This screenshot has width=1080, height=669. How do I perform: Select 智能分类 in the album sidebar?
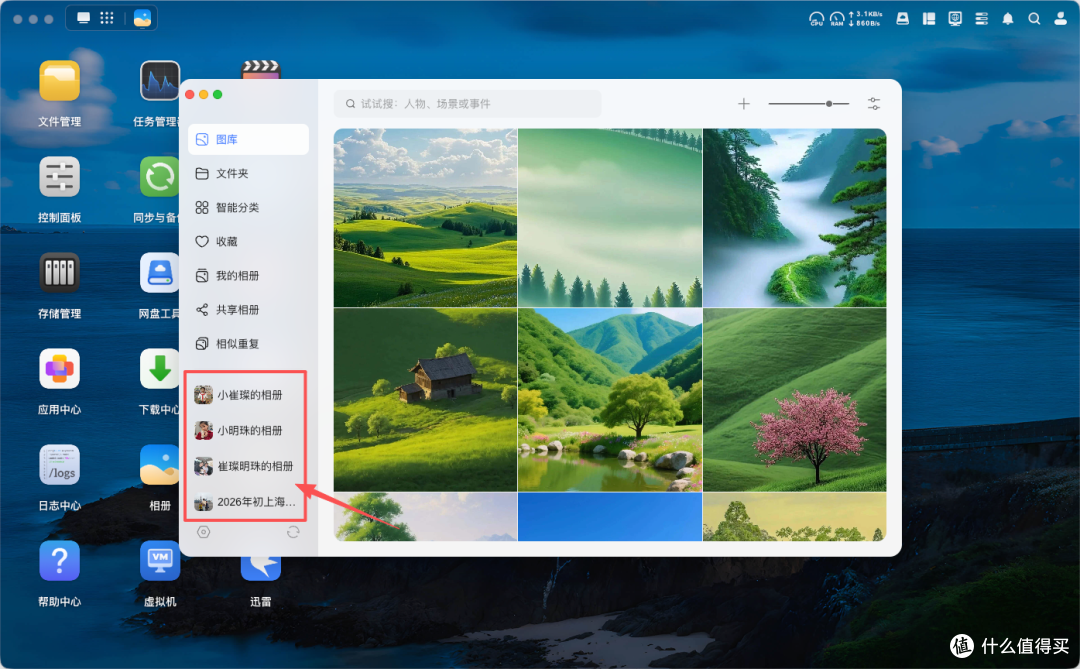(248, 207)
